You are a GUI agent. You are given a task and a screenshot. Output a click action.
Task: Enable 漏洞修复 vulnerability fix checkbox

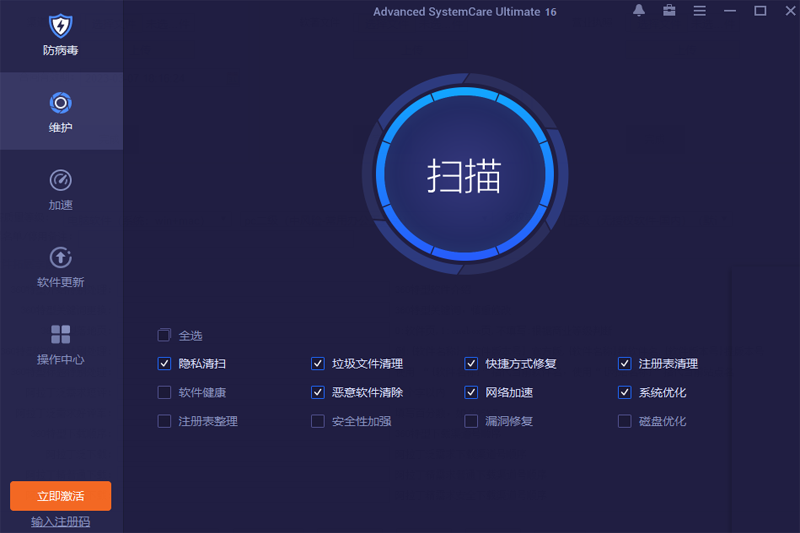click(471, 421)
